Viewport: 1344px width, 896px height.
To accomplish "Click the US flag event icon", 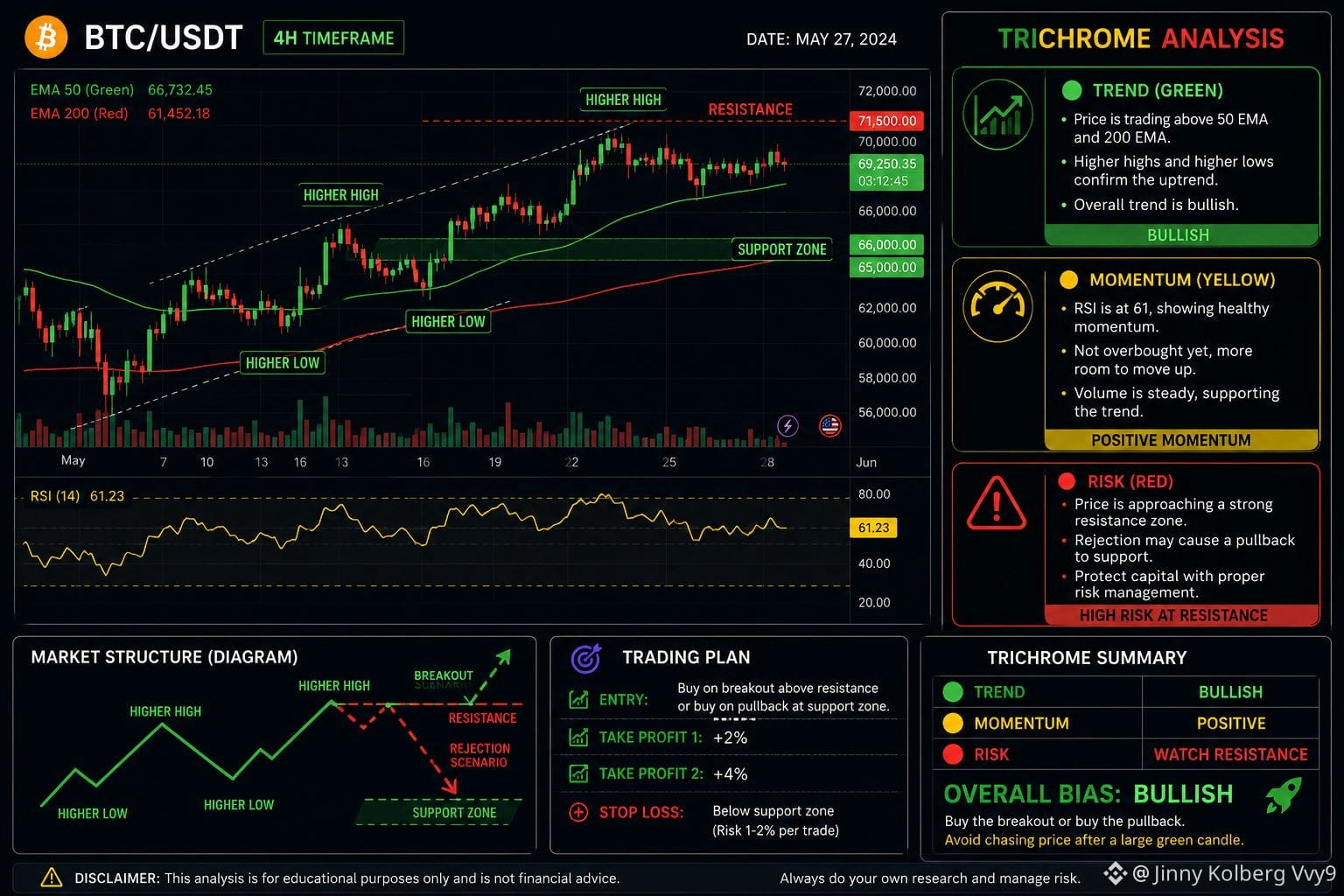I will 829,426.
